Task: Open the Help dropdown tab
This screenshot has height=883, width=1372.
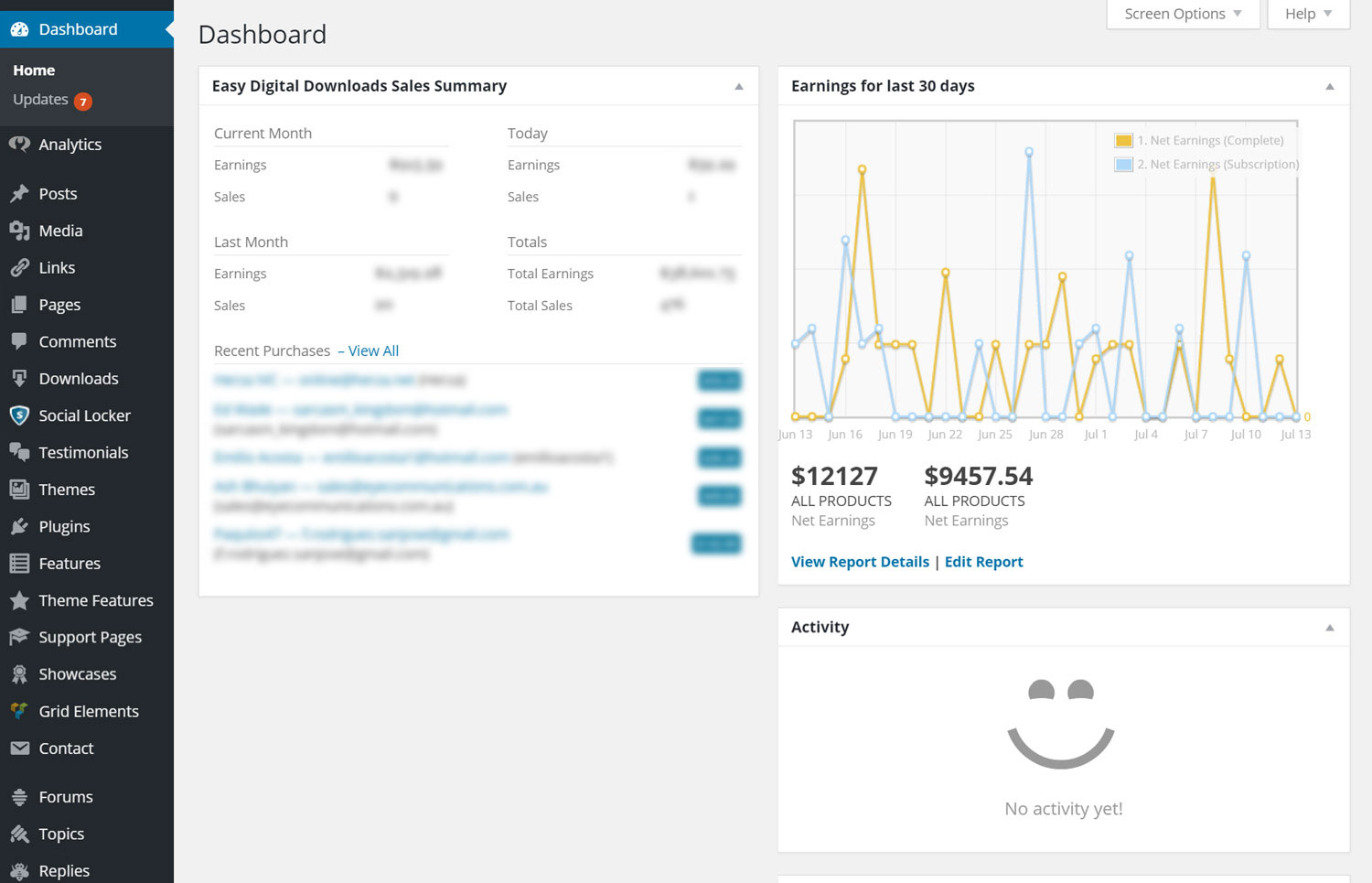Action: tap(1308, 14)
